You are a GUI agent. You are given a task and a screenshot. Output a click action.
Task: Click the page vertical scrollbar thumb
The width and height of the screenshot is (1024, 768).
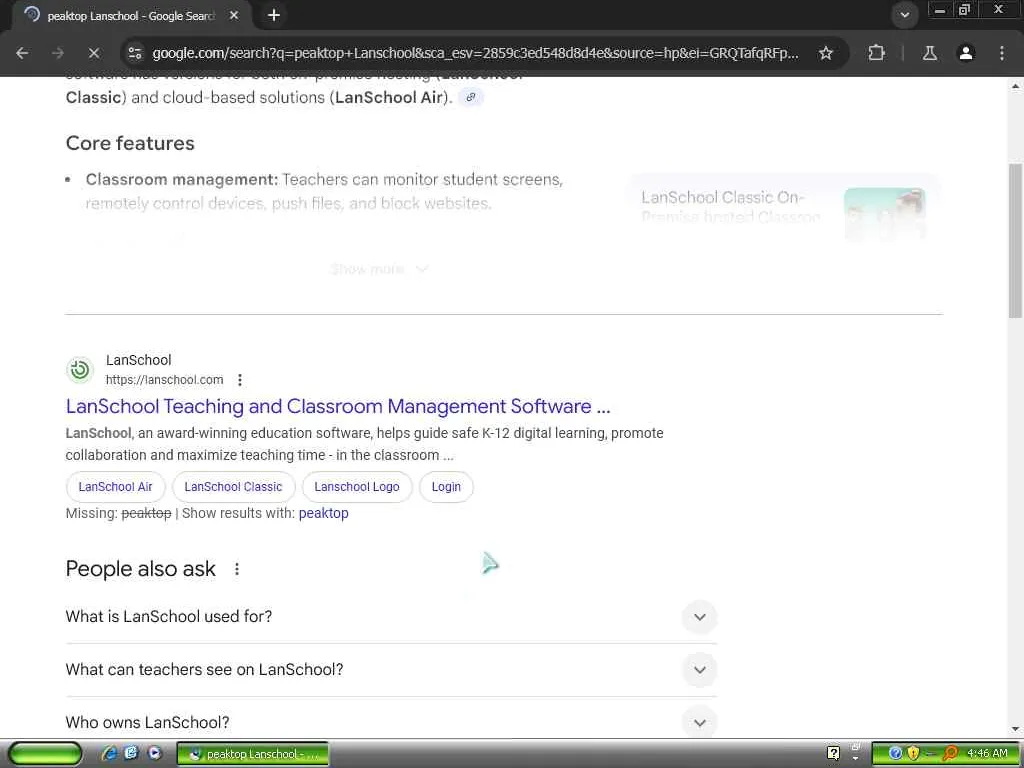pos(1016,240)
